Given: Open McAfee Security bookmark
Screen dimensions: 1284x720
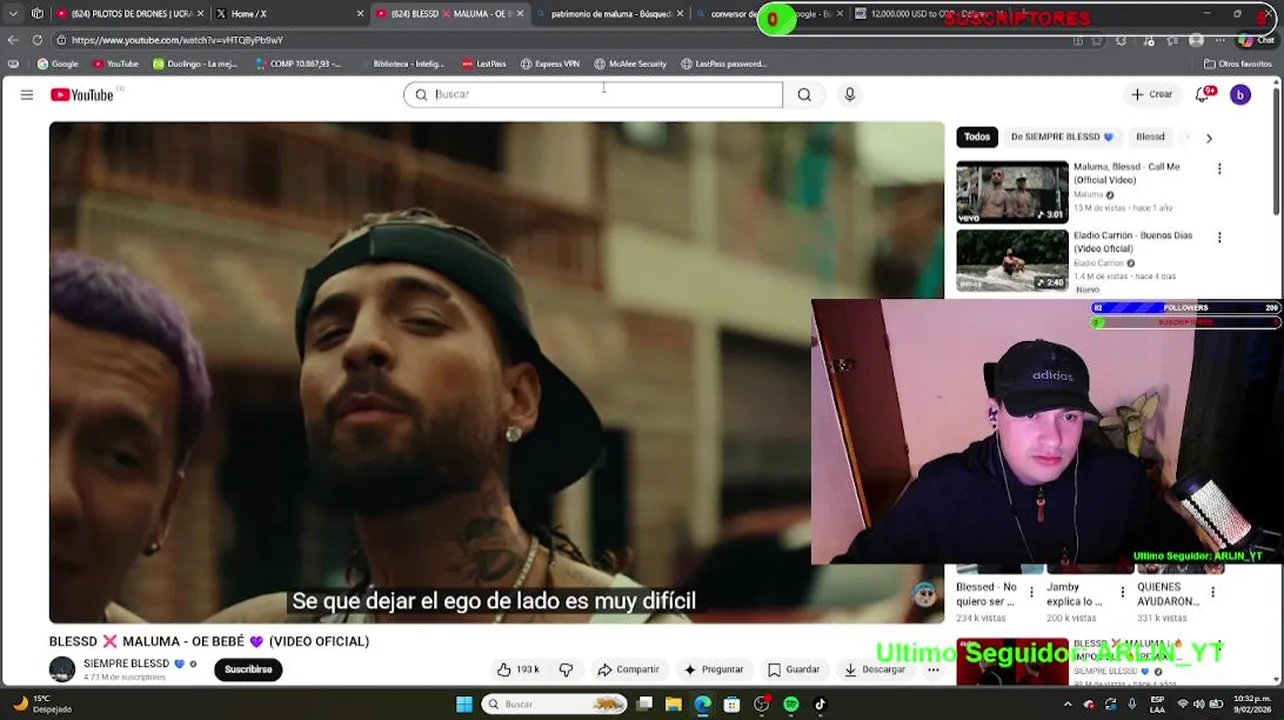Looking at the screenshot, I should pyautogui.click(x=630, y=64).
